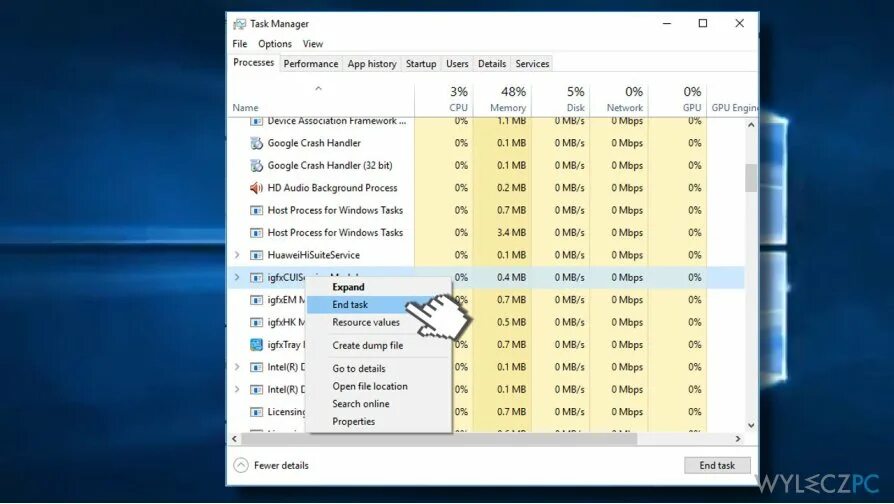Expand the first Intel(R) process group

point(237,367)
